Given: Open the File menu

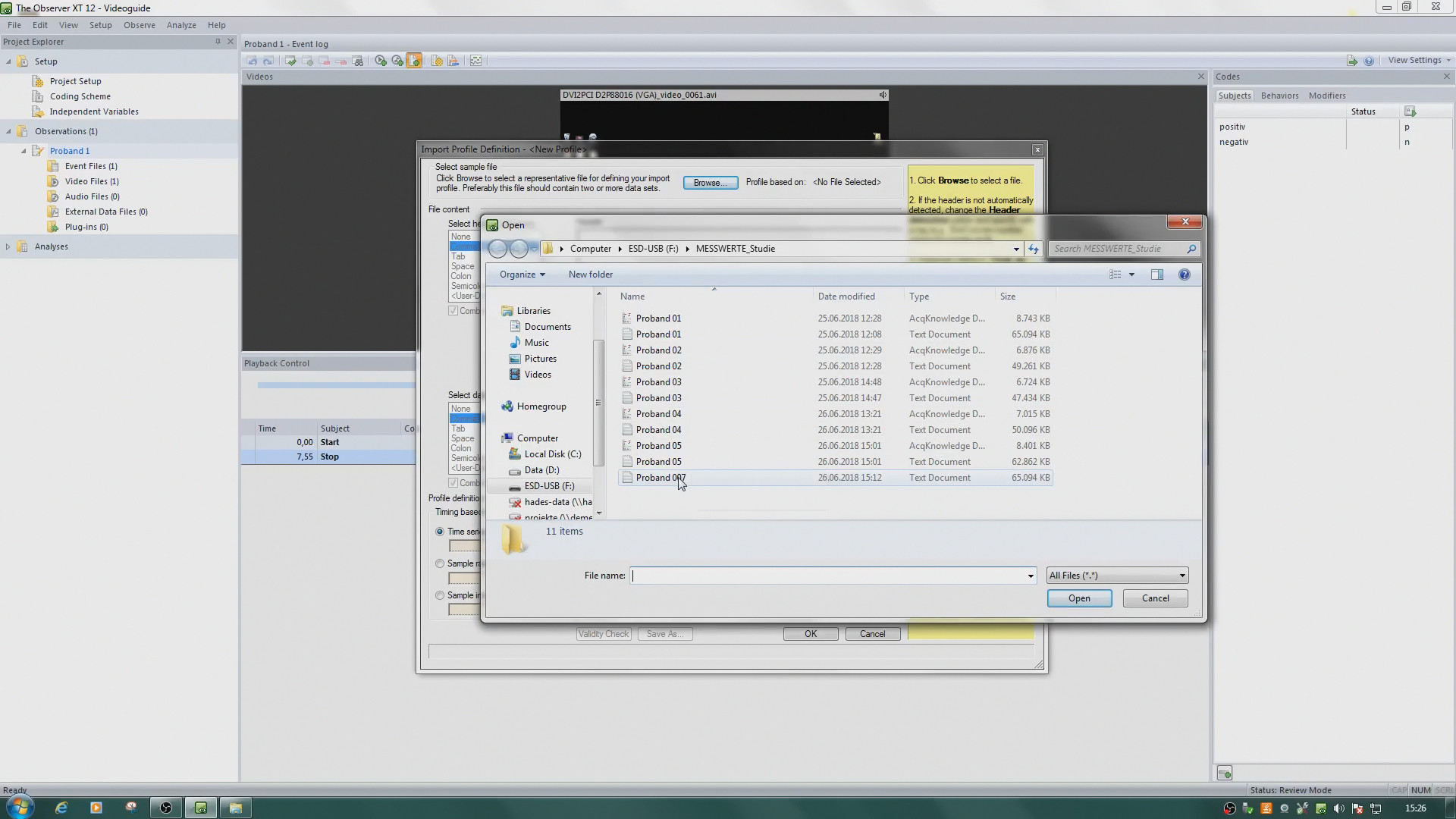Looking at the screenshot, I should point(14,25).
